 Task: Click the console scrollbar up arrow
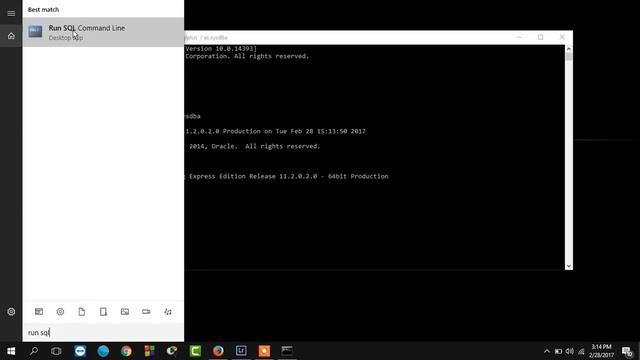(x=569, y=49)
